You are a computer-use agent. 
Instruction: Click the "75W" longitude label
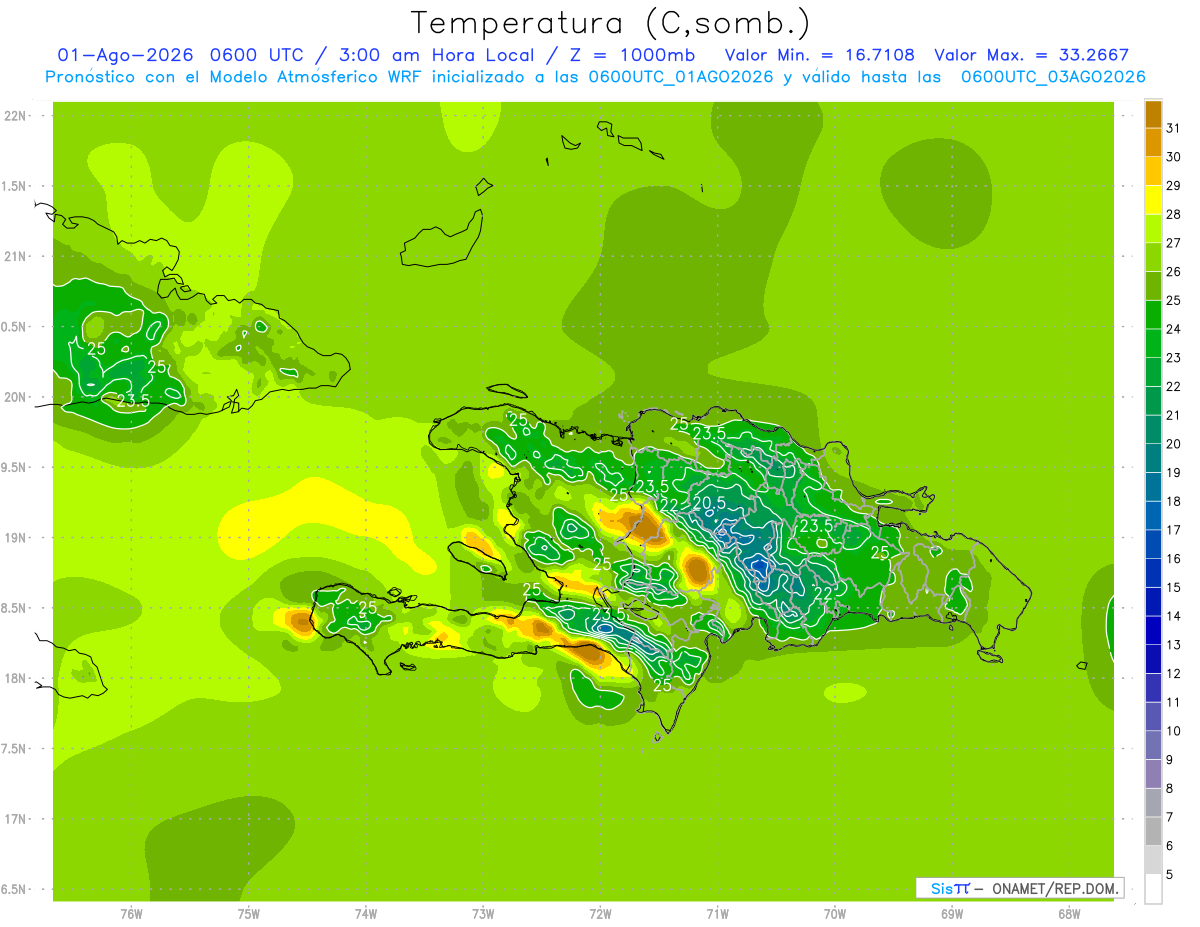(x=248, y=914)
